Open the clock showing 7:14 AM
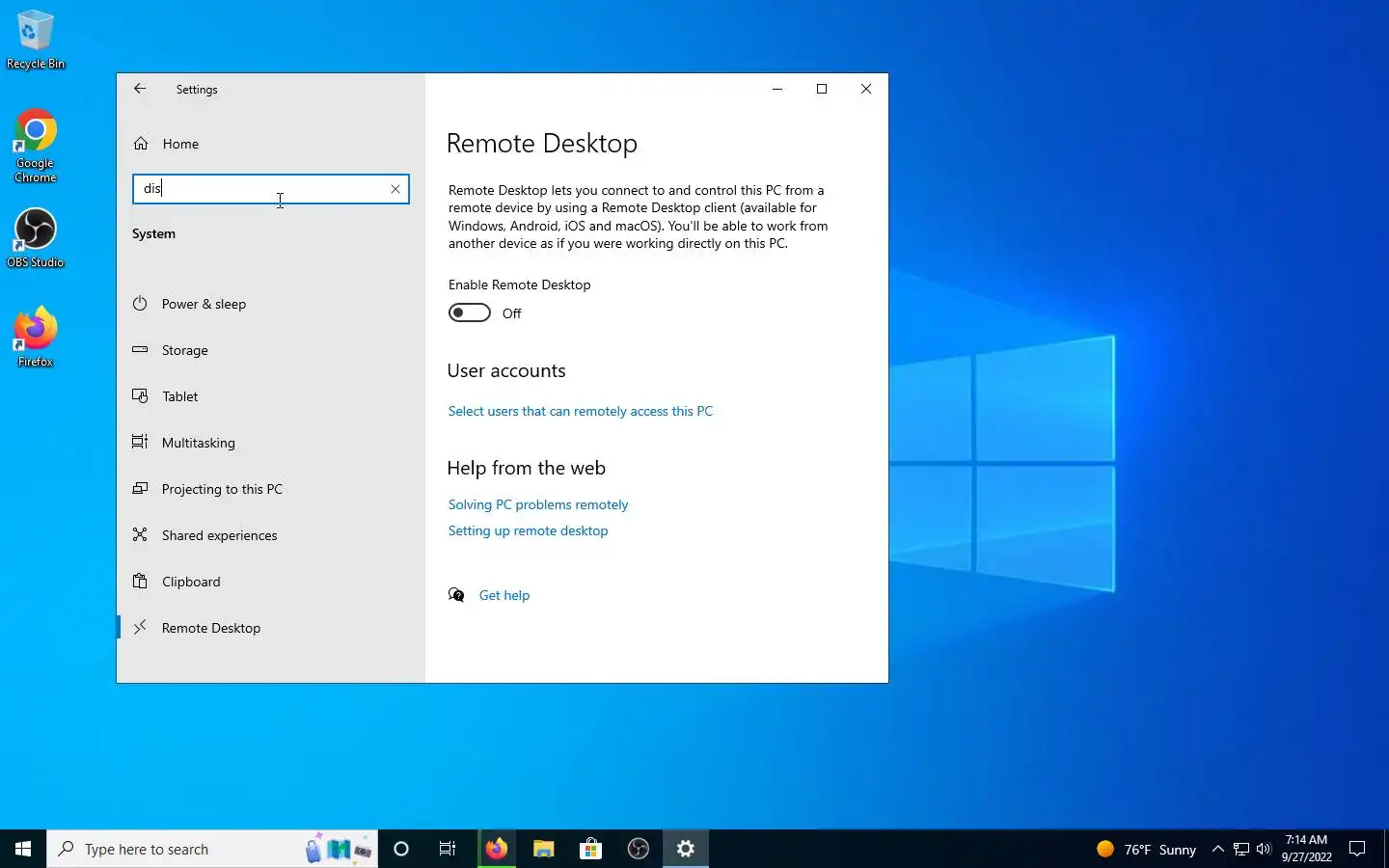Viewport: 1389px width, 868px height. [1306, 849]
